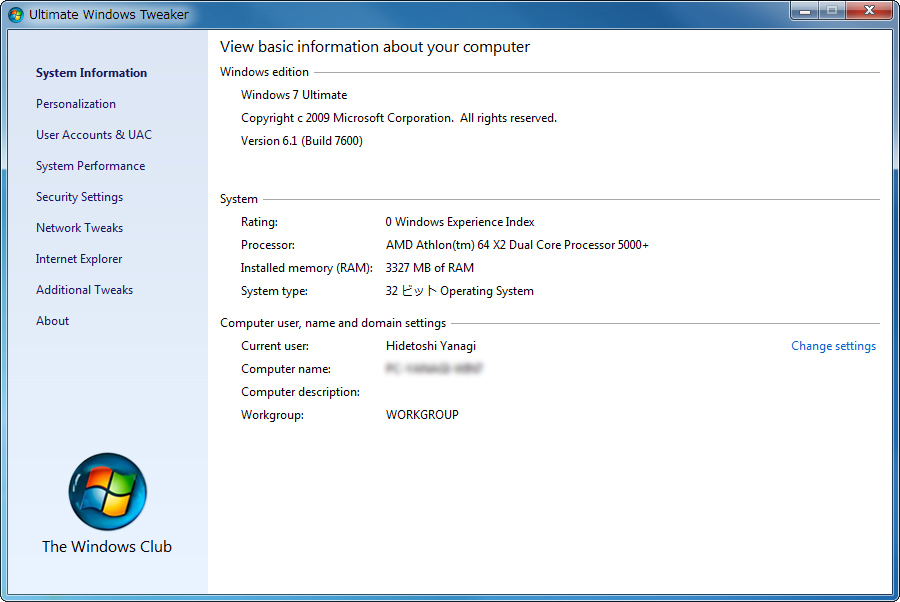Click the Windows logo above The Windows Club

pyautogui.click(x=107, y=492)
